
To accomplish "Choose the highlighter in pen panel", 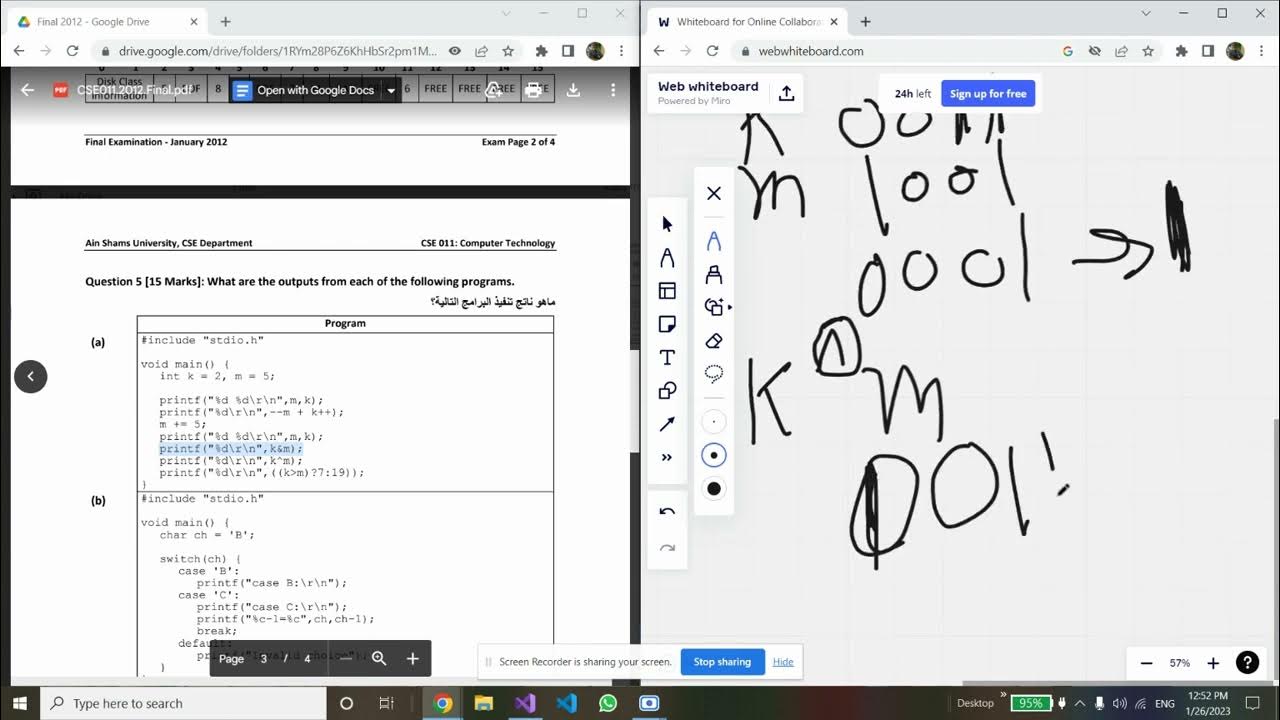I will [714, 274].
